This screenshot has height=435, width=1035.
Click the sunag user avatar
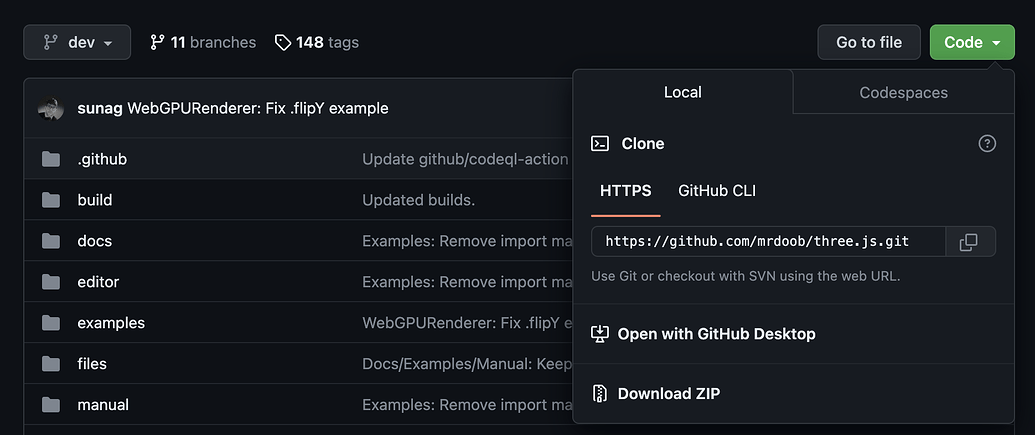(51, 108)
